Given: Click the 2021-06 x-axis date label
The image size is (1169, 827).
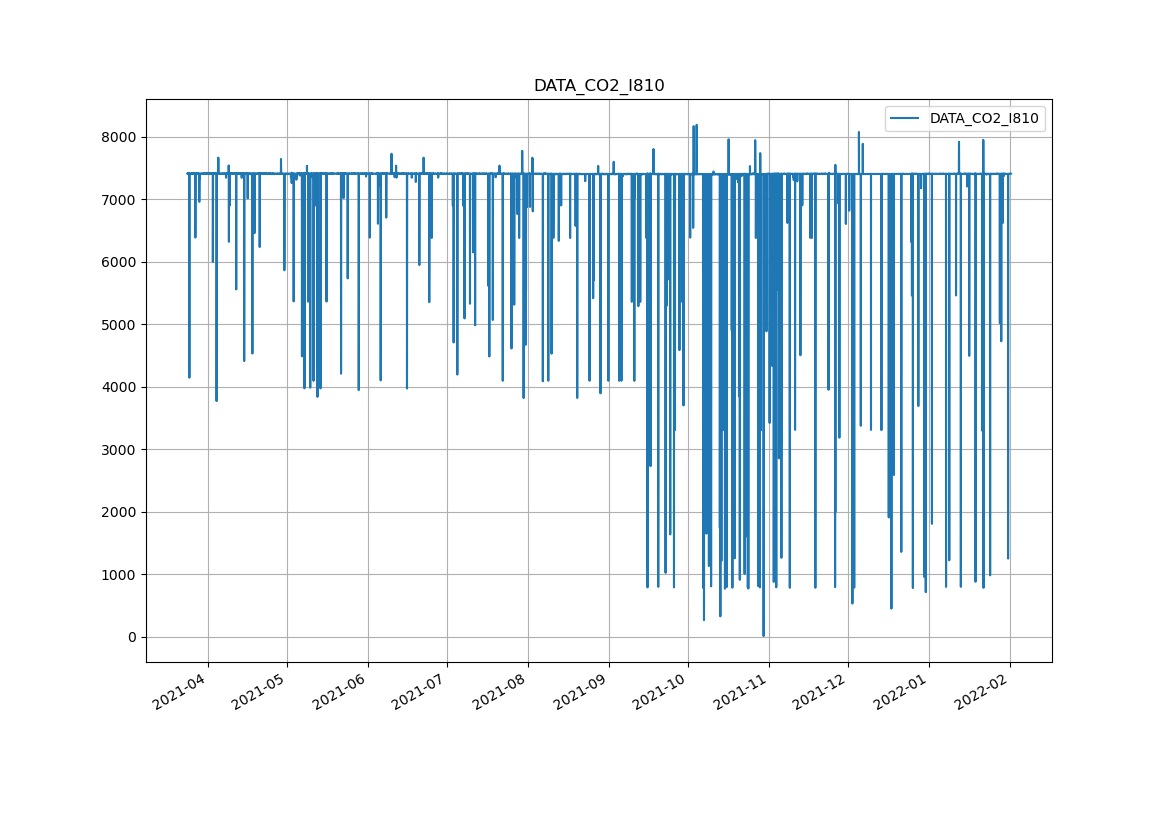Looking at the screenshot, I should point(343,690).
